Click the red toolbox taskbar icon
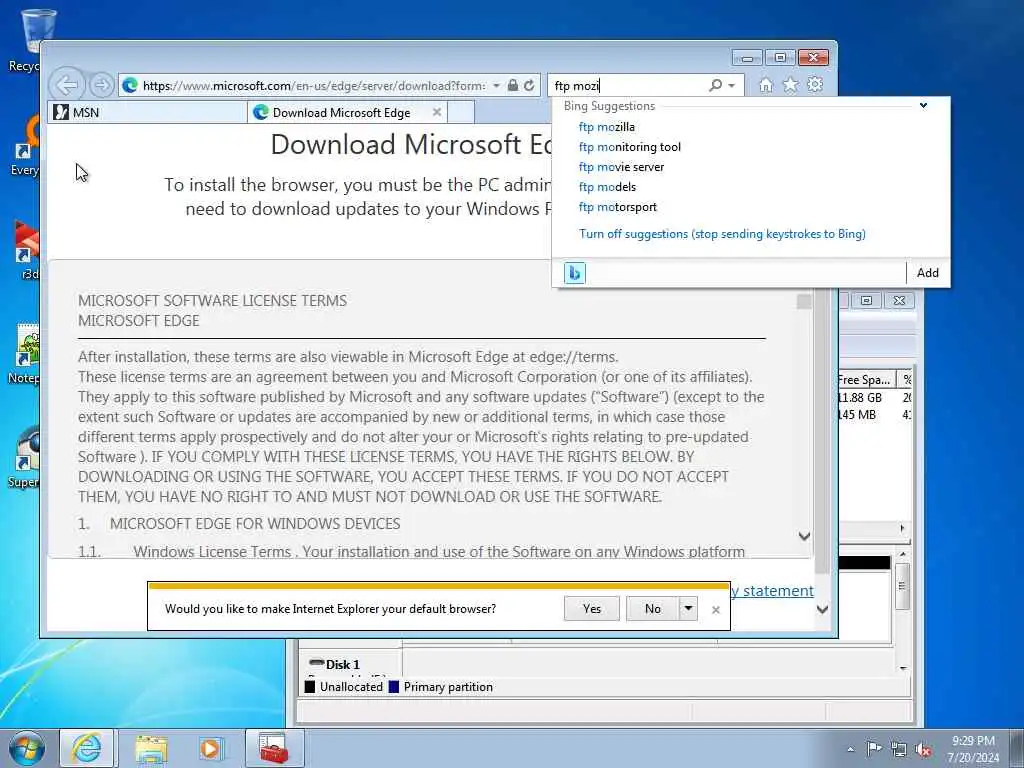1024x768 pixels. point(274,748)
